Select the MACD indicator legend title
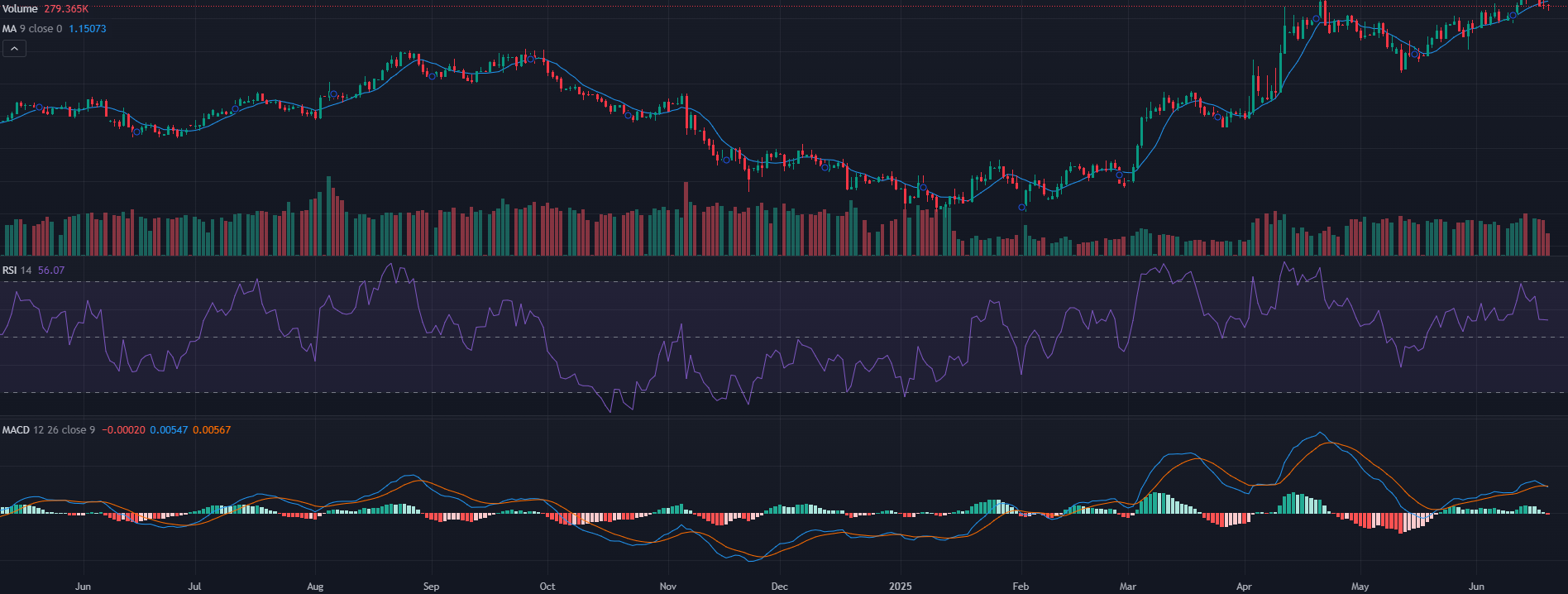 click(16, 430)
